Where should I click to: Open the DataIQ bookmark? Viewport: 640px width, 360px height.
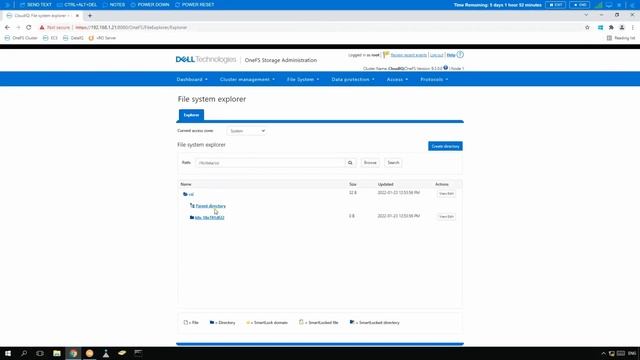(x=73, y=38)
